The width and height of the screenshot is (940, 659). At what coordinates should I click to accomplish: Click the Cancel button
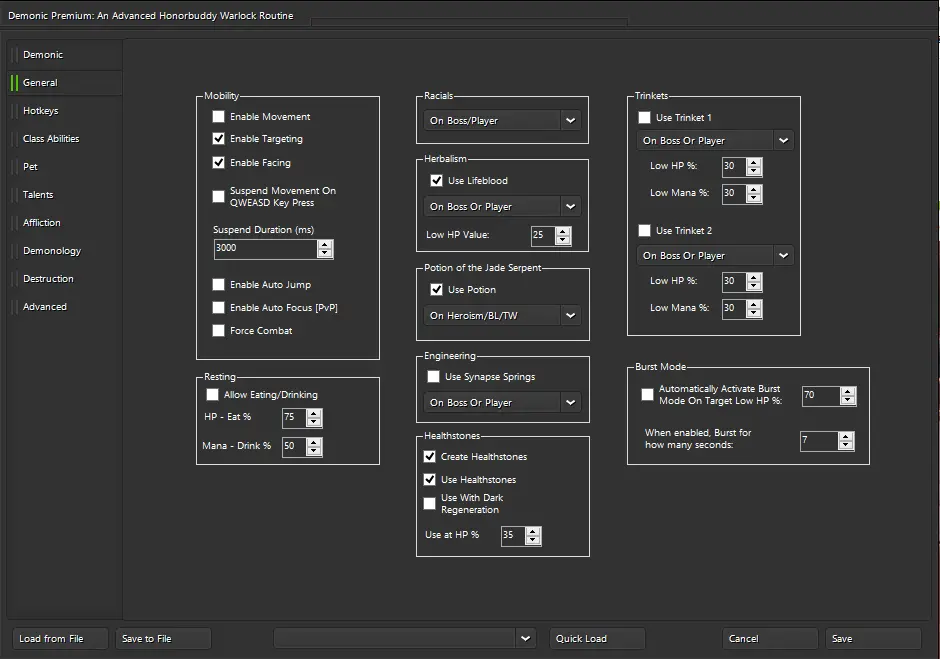[770, 639]
